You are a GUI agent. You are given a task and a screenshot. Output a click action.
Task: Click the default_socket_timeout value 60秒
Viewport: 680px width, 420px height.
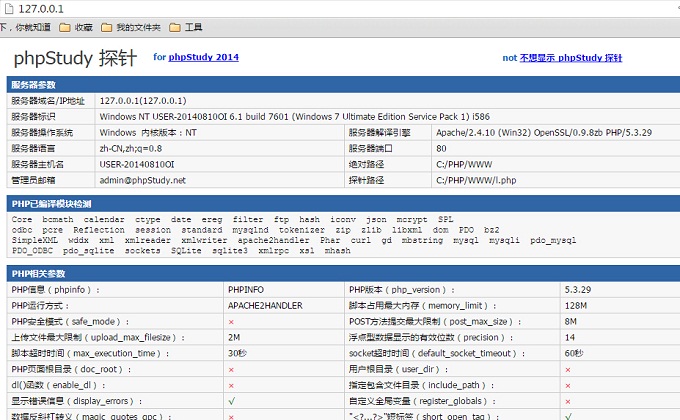click(574, 354)
